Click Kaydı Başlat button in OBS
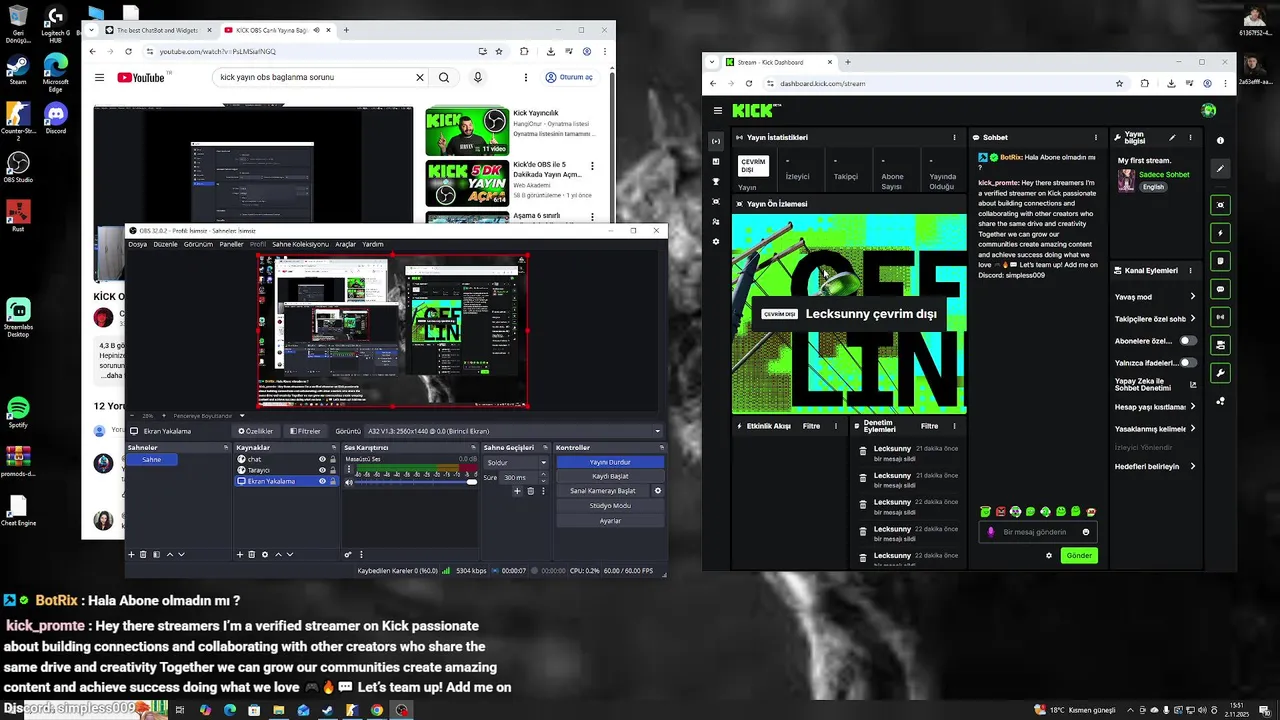This screenshot has height=720, width=1280. [x=610, y=476]
